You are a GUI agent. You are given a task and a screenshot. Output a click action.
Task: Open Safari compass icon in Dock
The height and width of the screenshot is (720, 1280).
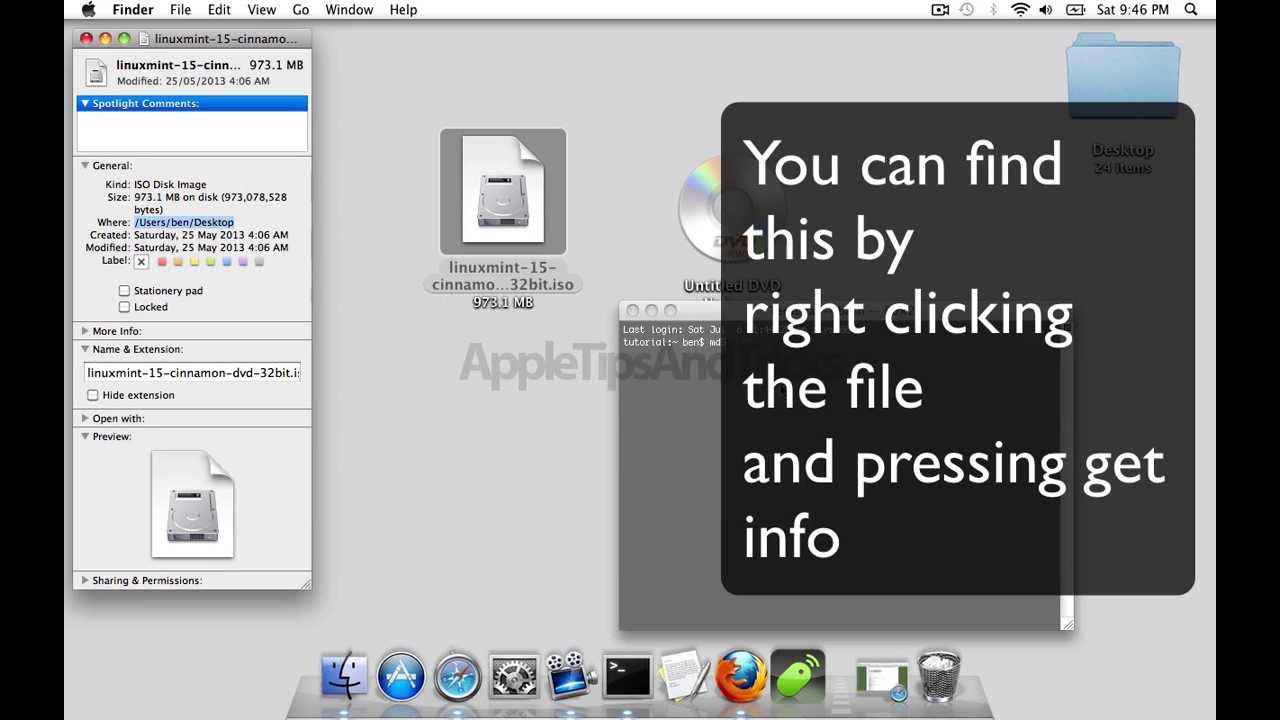coord(458,676)
